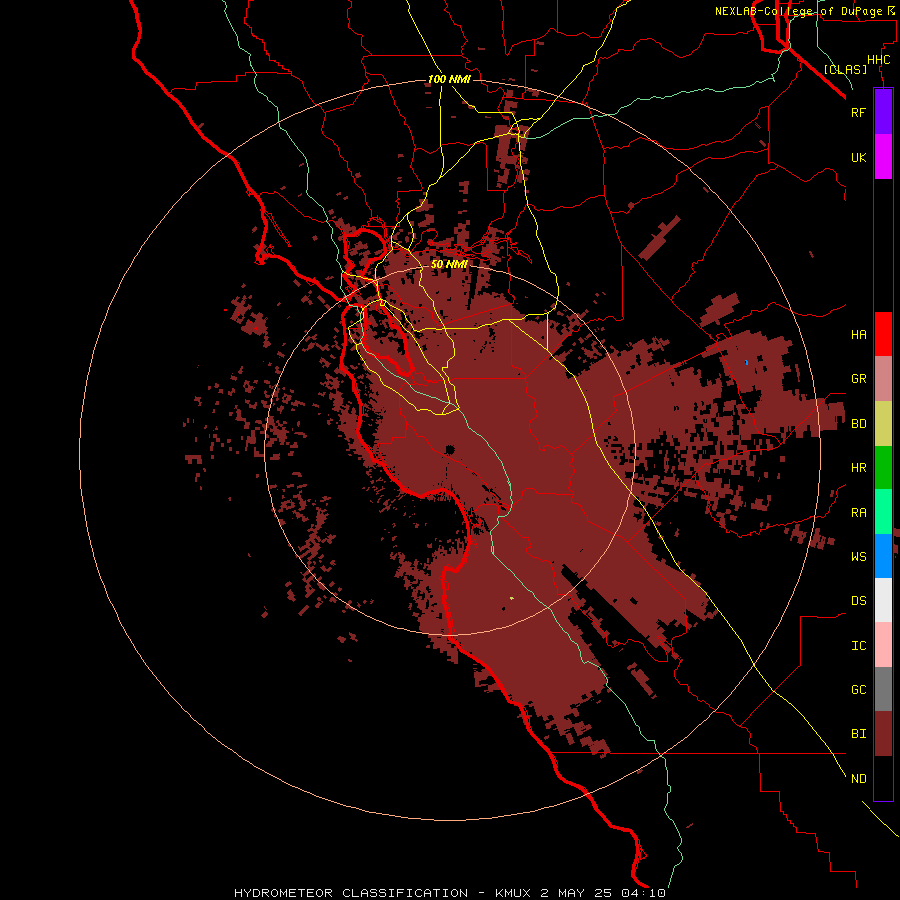Click the GR legend label
This screenshot has height=900, width=900.
859,379
